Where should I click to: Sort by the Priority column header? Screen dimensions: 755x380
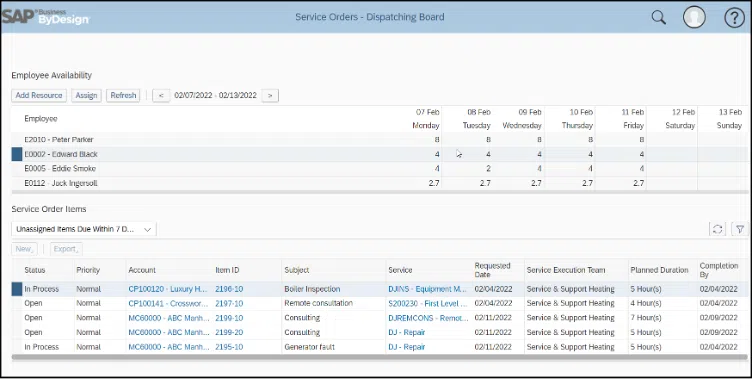(x=88, y=270)
